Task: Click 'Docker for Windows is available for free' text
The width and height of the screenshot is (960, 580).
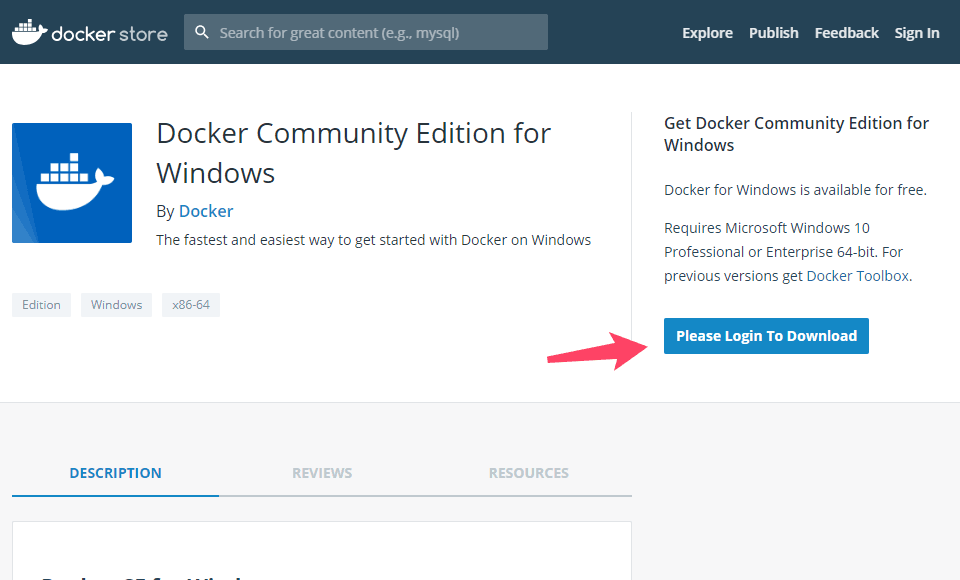Action: 795,190
